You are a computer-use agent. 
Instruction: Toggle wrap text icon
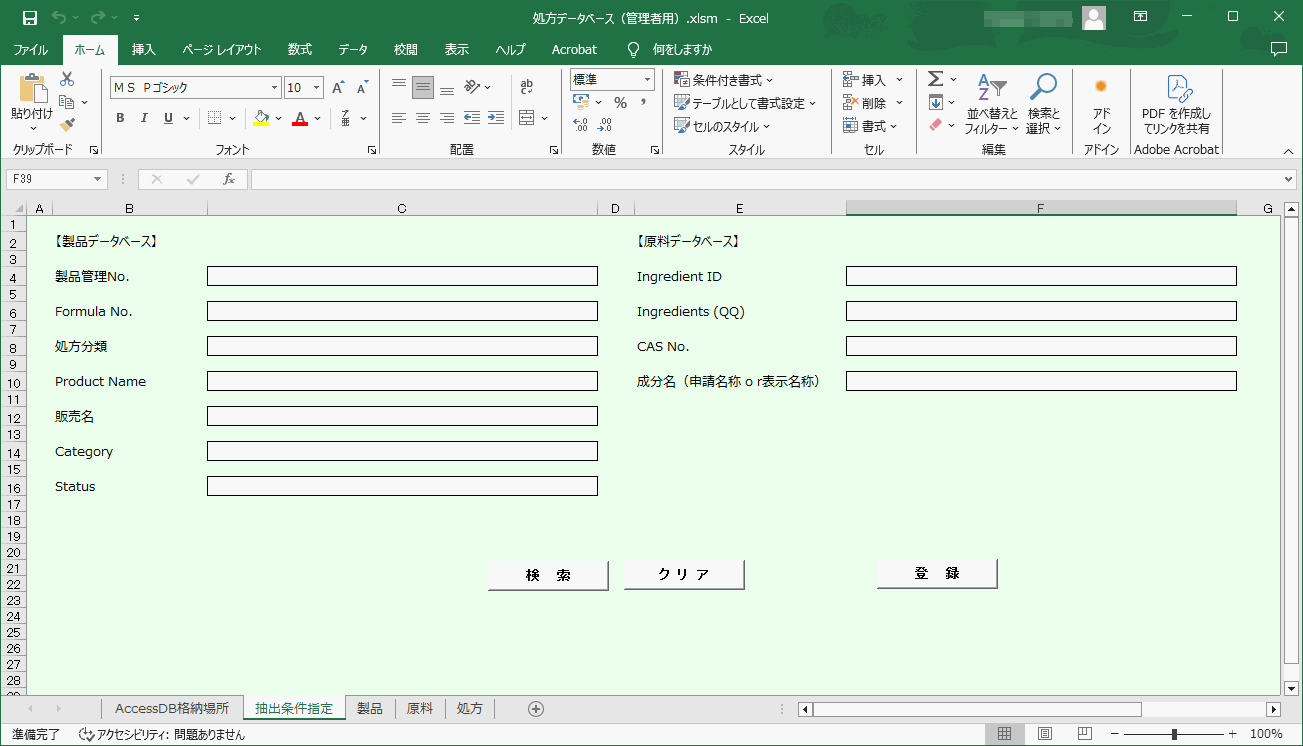point(527,87)
